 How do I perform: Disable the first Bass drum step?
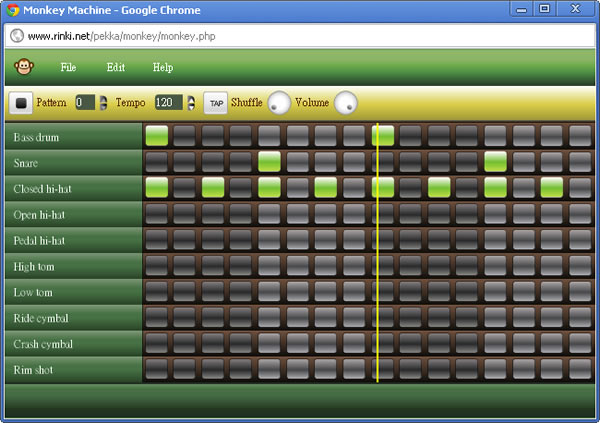click(x=156, y=135)
